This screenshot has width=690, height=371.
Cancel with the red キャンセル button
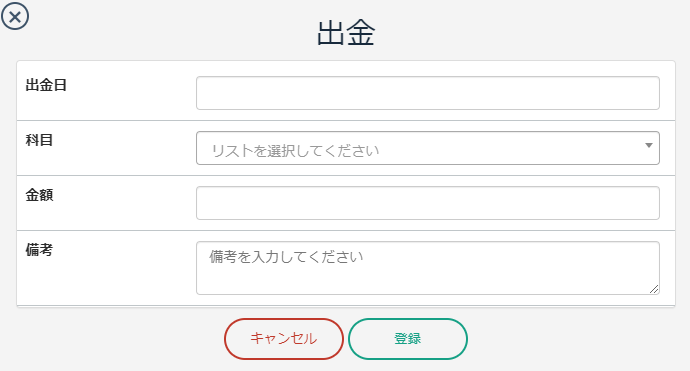point(284,339)
